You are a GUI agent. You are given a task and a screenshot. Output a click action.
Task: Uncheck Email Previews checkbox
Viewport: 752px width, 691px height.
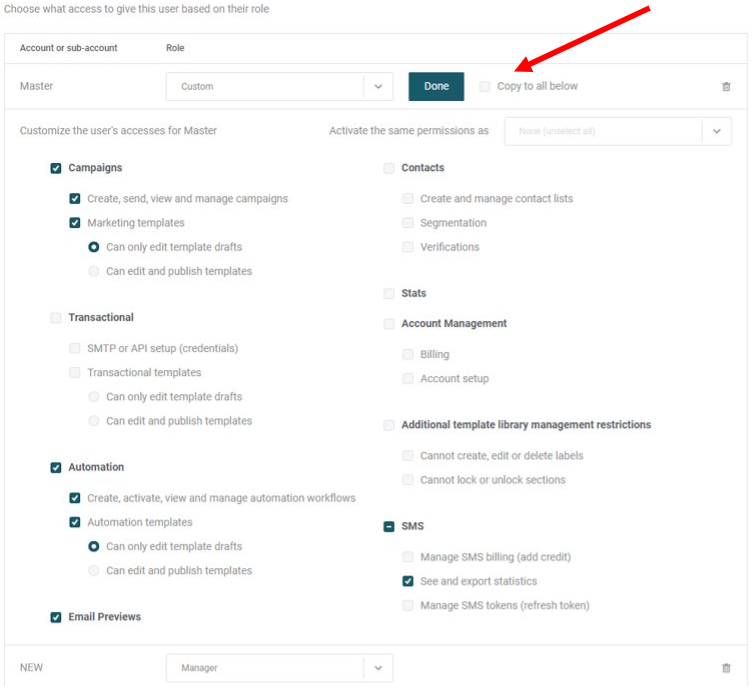tap(56, 617)
